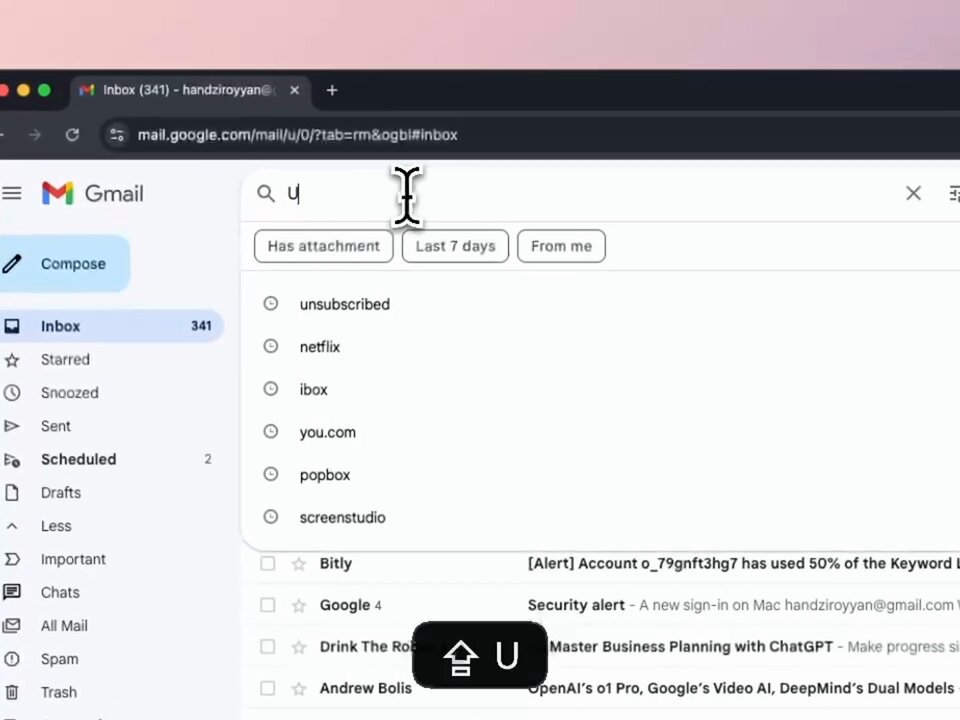
Task: Click the history clock icon beside 'popbox'
Action: pyautogui.click(x=271, y=474)
